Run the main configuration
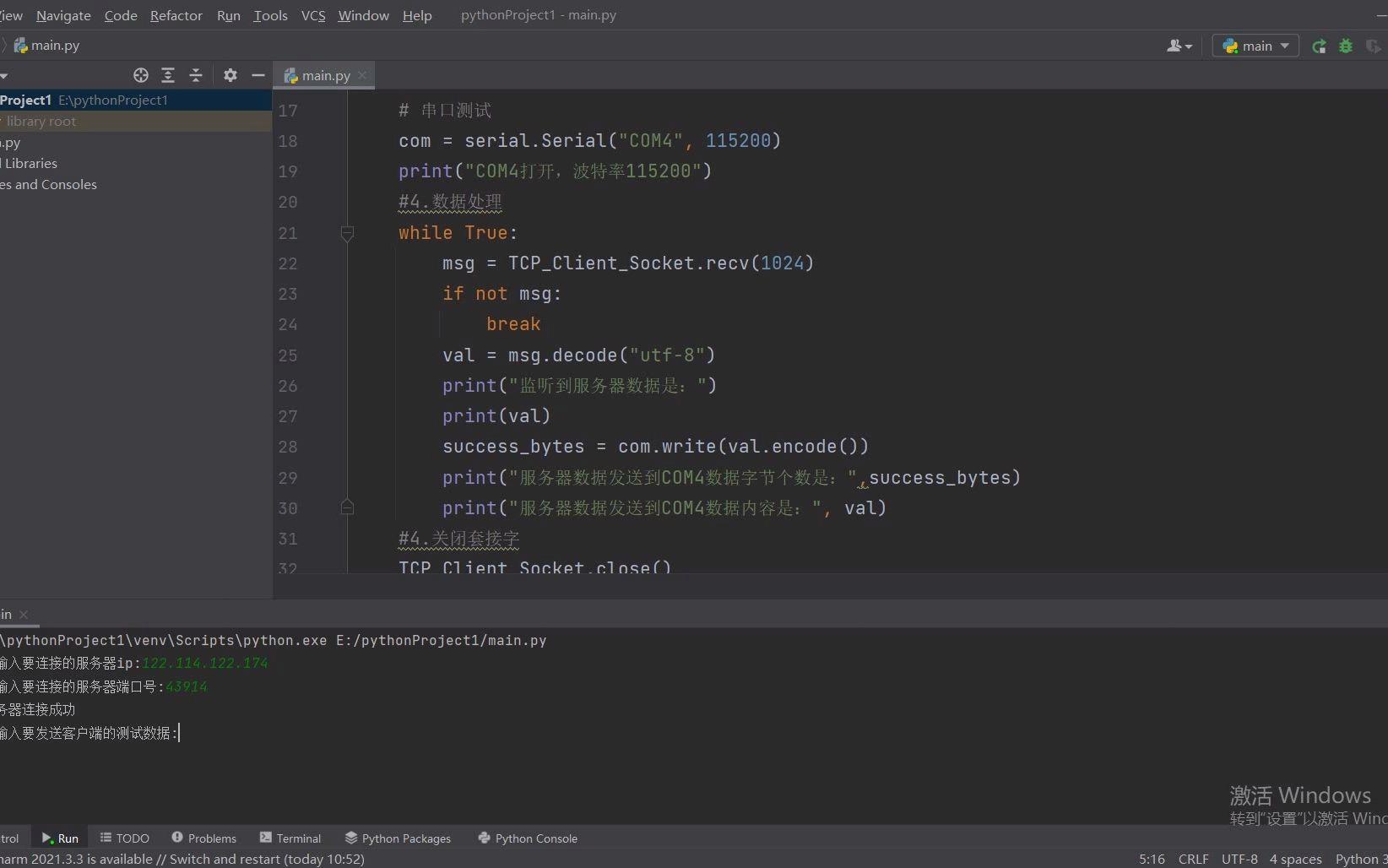This screenshot has height=868, width=1388. tap(1319, 46)
